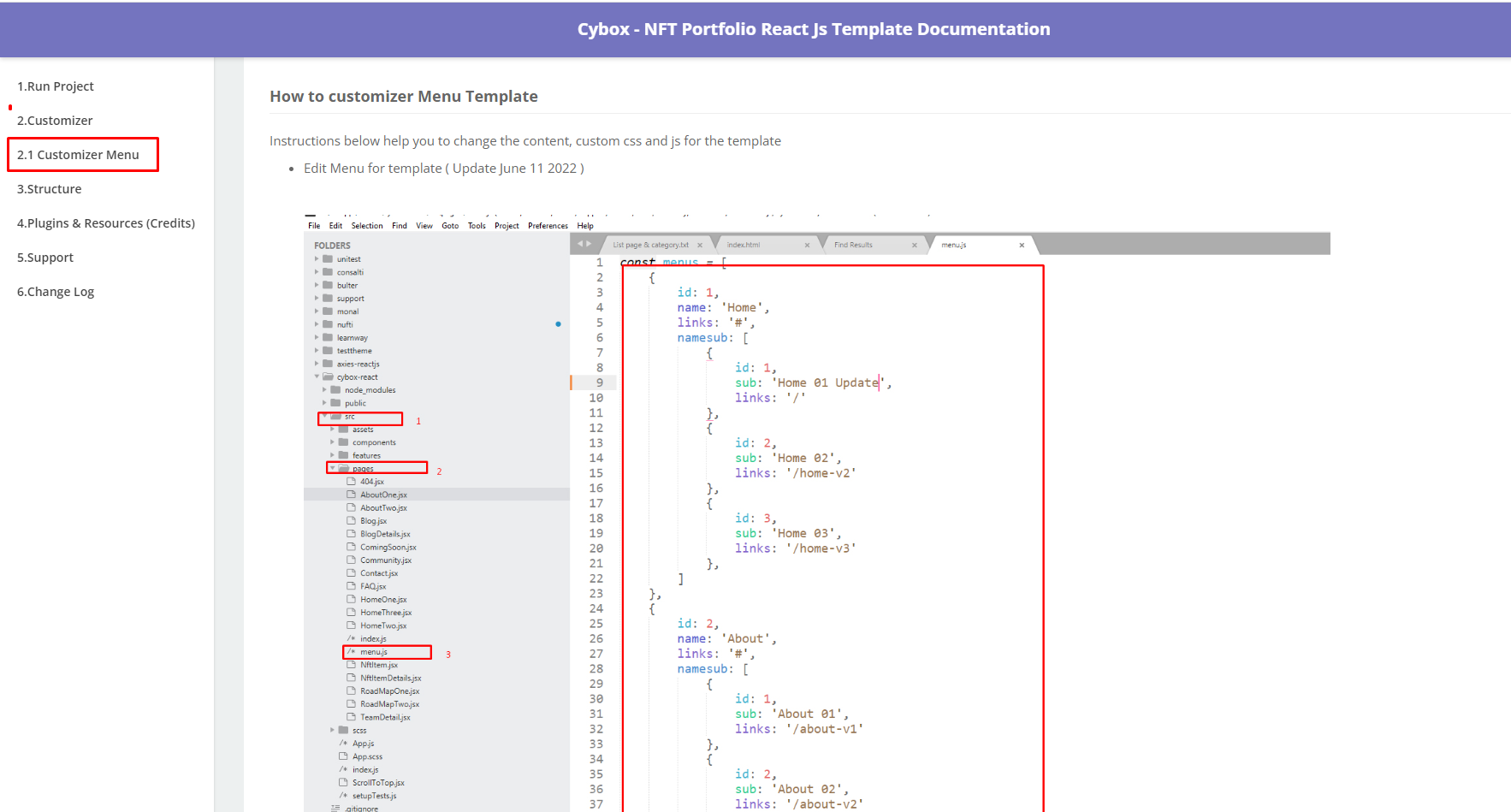The image size is (1511, 812).
Task: Open Community.jsx file
Action: [x=386, y=560]
